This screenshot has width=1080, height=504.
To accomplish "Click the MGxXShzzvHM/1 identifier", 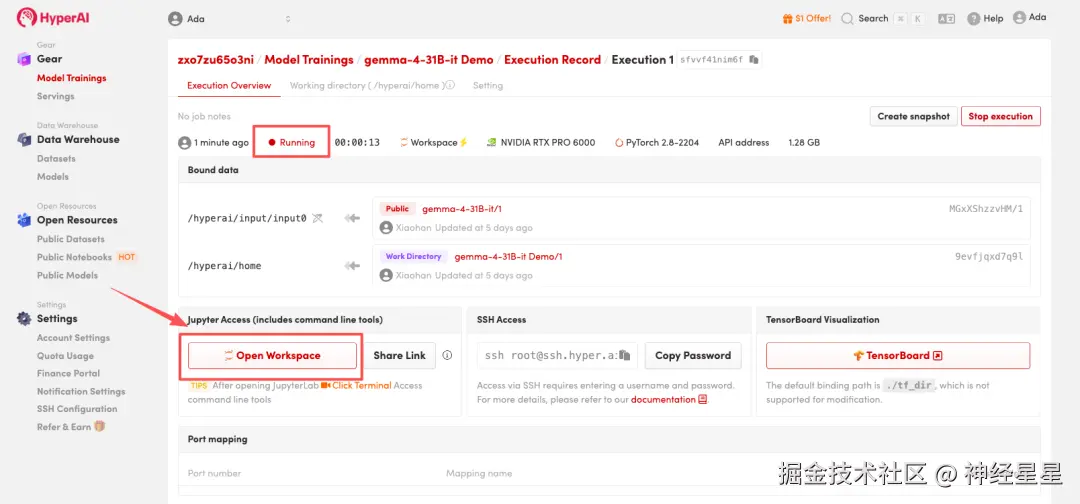I will [x=986, y=209].
